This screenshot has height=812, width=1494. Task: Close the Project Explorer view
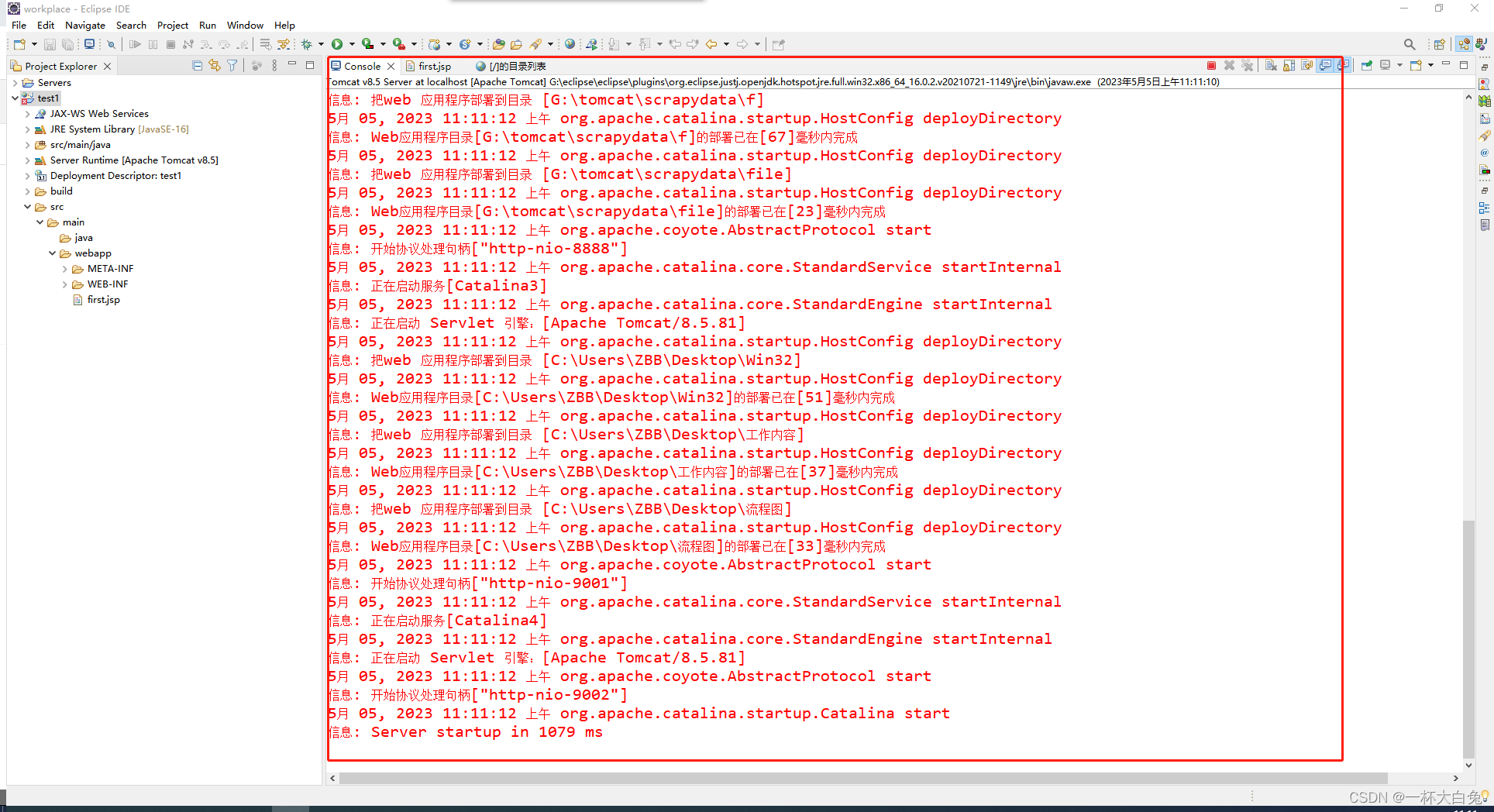pos(108,67)
